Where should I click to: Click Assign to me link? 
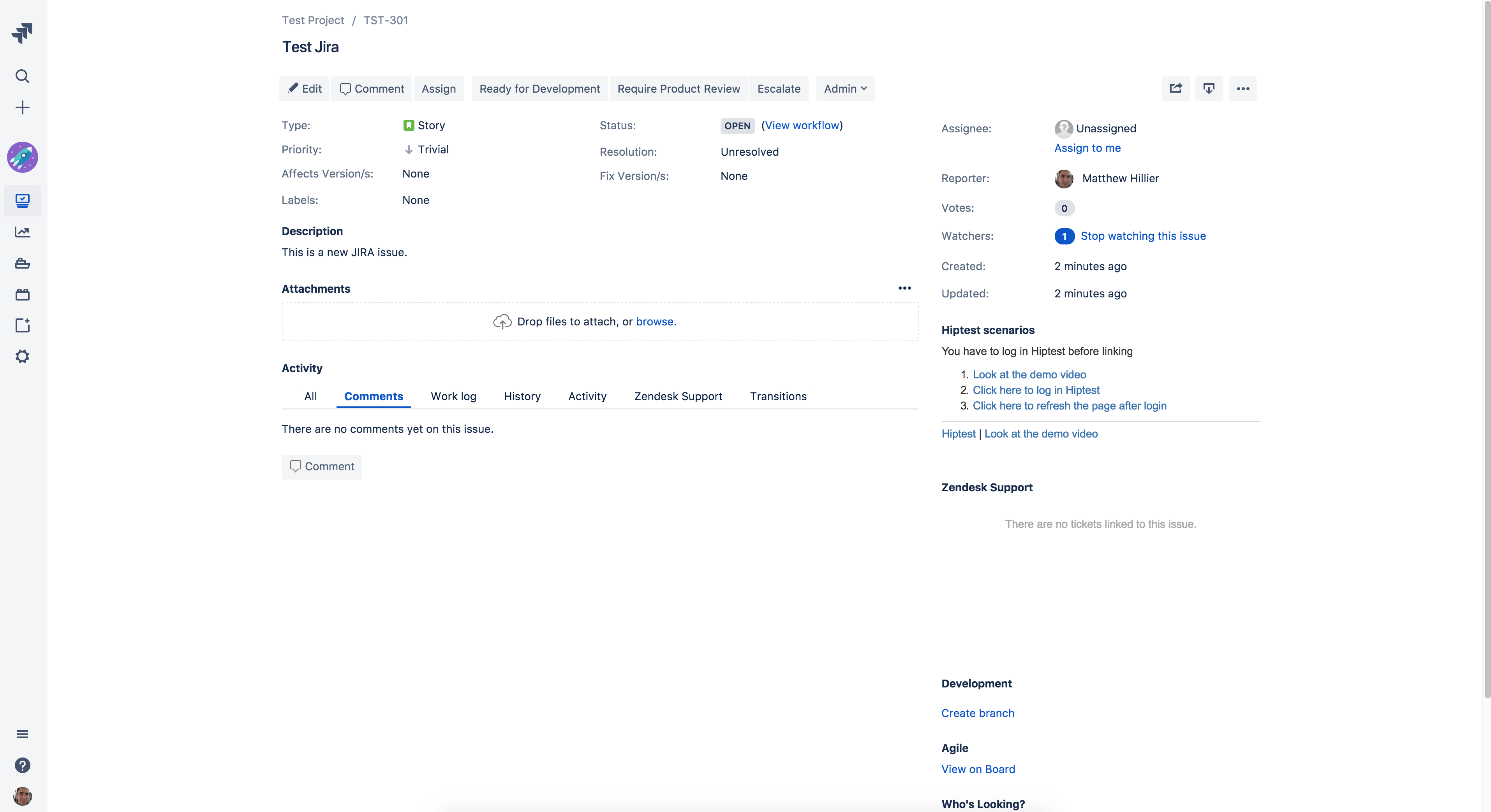click(x=1087, y=148)
